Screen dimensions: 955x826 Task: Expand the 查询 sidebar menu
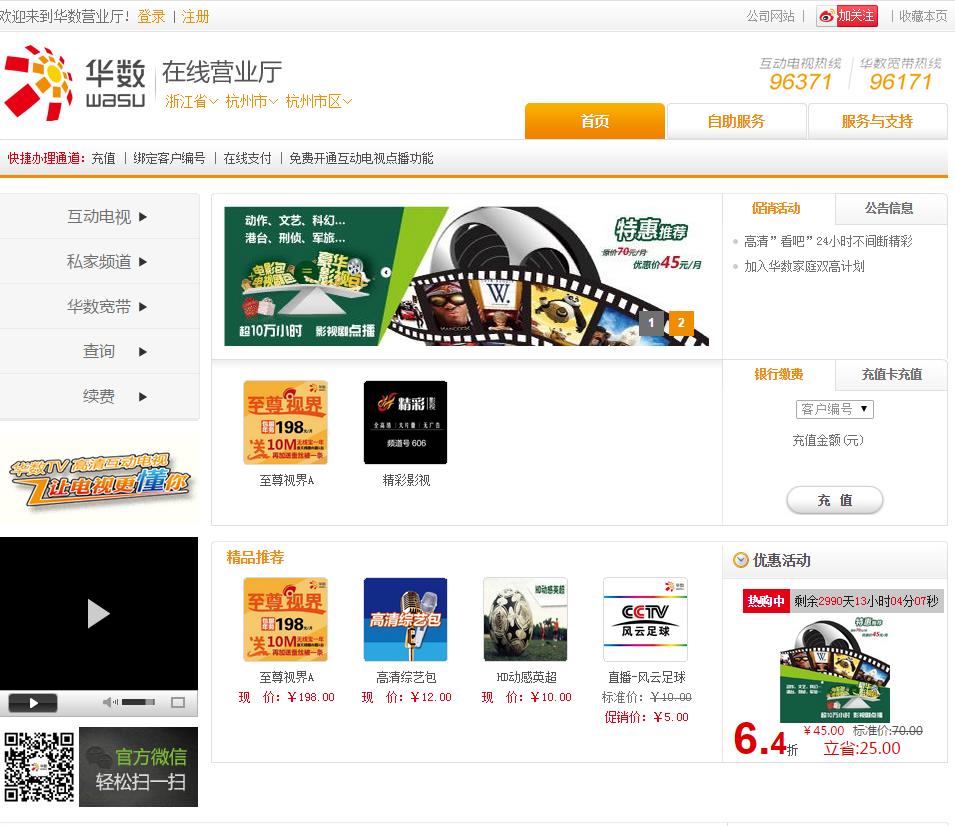[99, 351]
